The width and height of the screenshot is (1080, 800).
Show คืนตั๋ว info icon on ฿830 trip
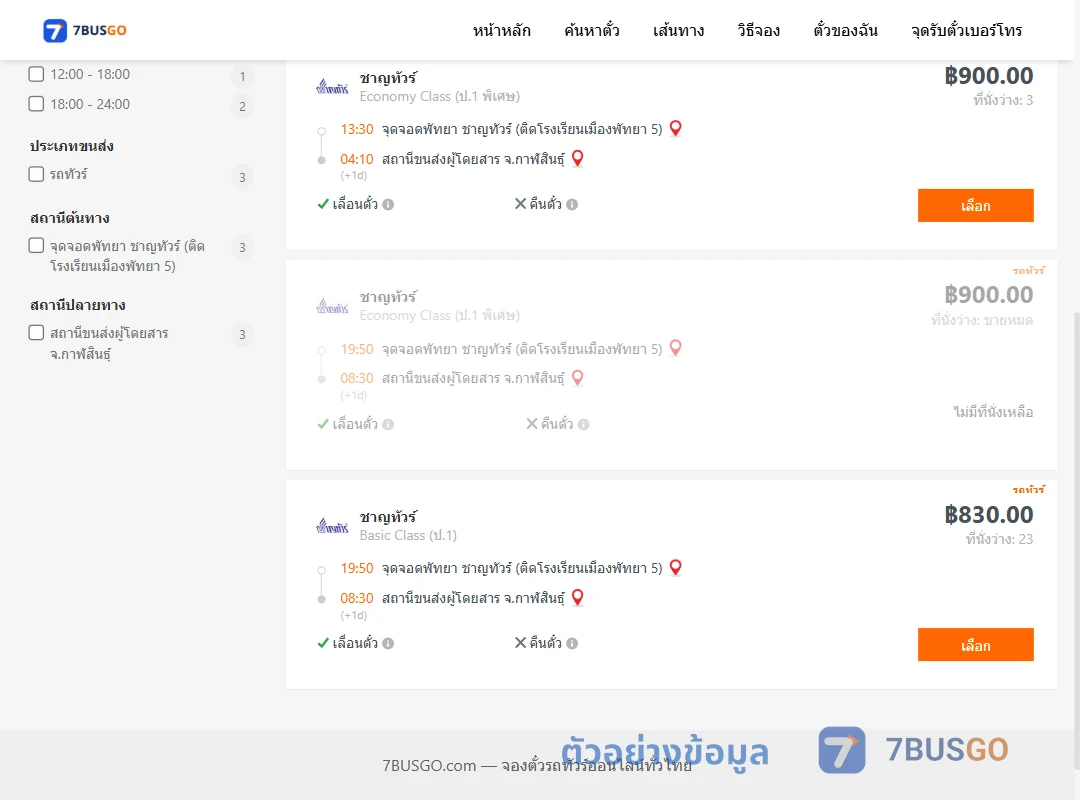pyautogui.click(x=572, y=644)
